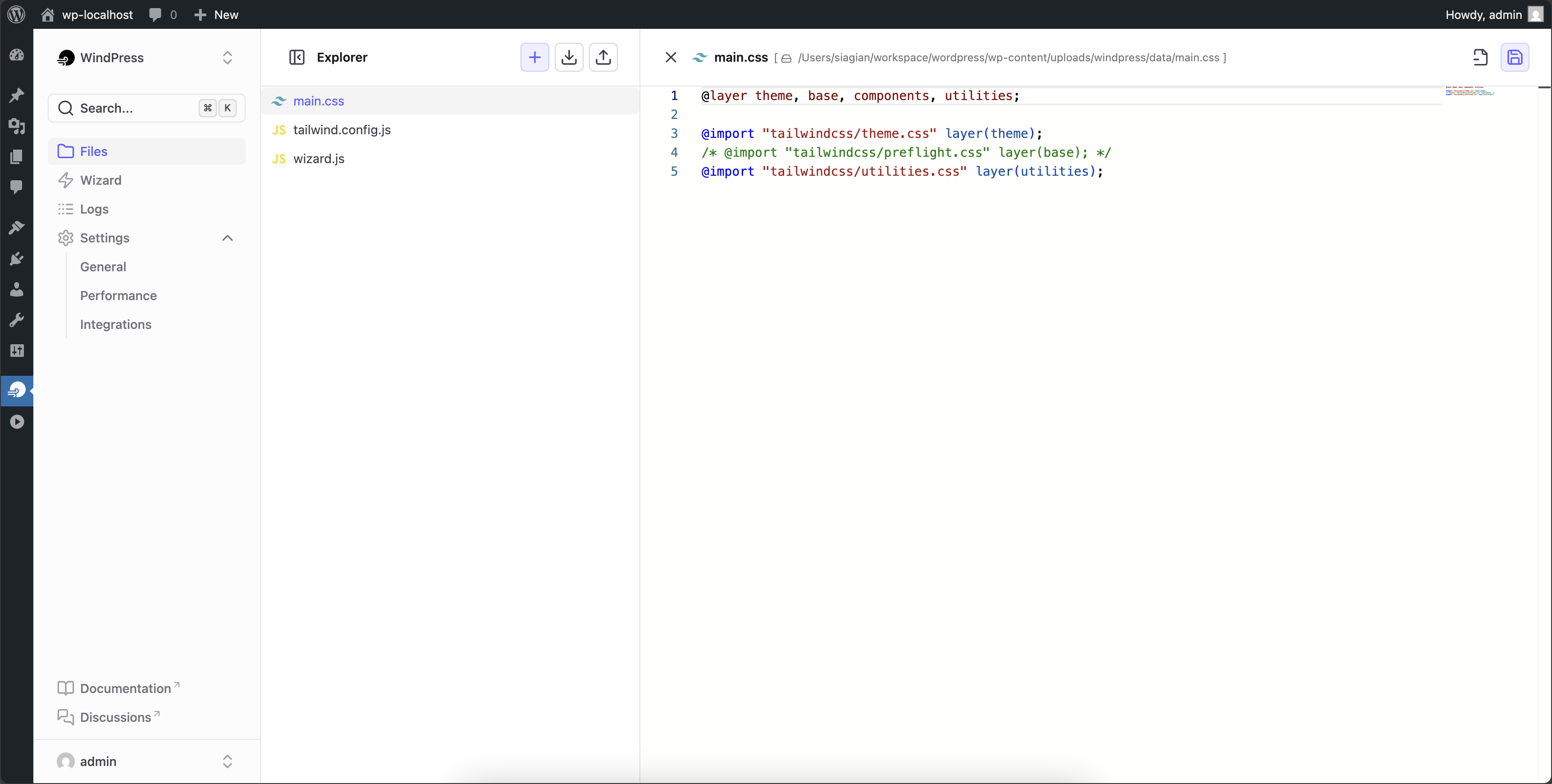Open Users in the WordPress sidebar
Image resolution: width=1552 pixels, height=784 pixels.
(x=16, y=289)
